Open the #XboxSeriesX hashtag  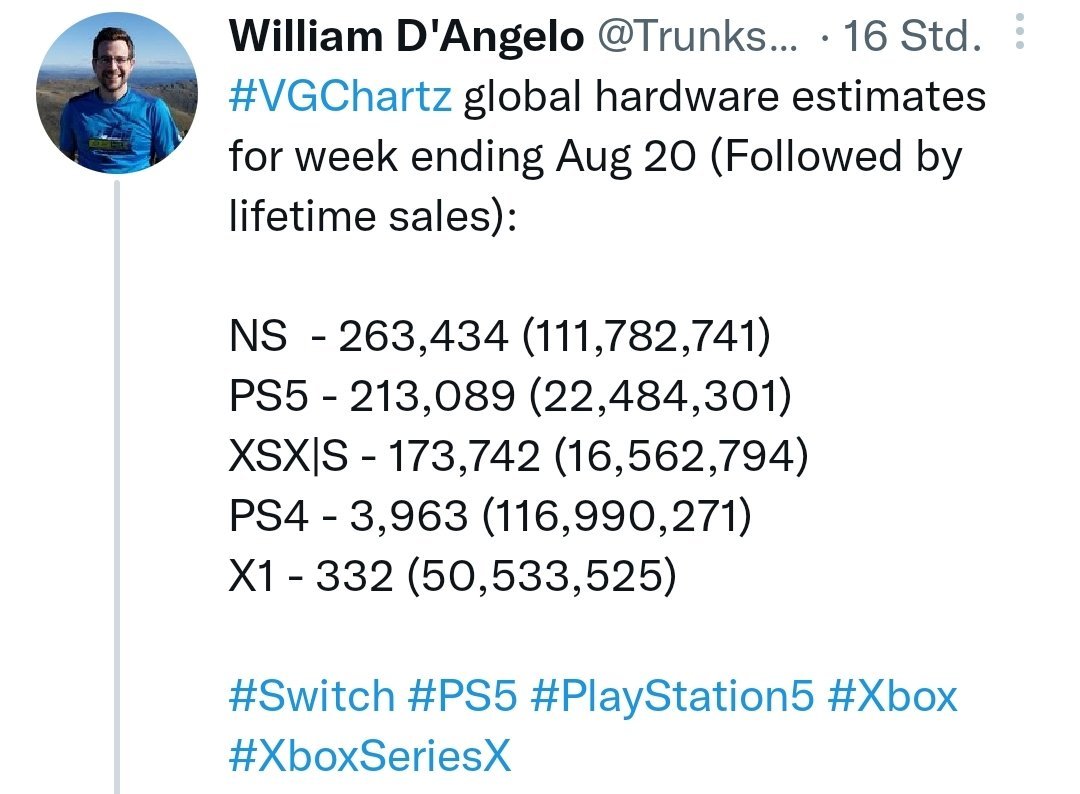coord(371,755)
